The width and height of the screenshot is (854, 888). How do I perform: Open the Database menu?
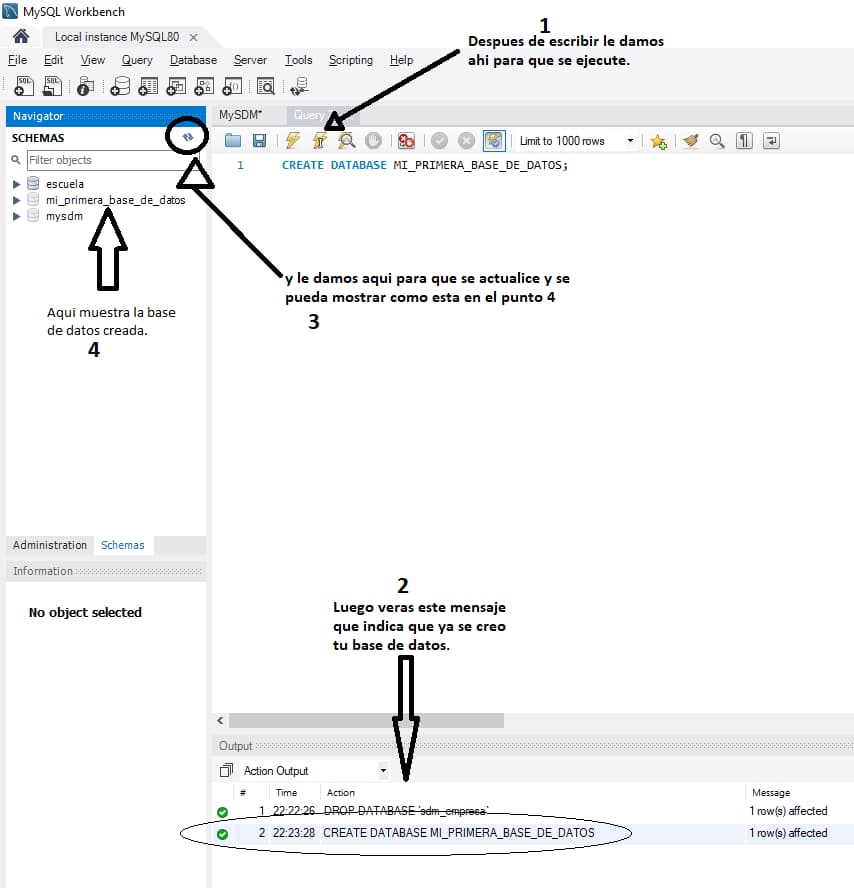click(x=193, y=60)
